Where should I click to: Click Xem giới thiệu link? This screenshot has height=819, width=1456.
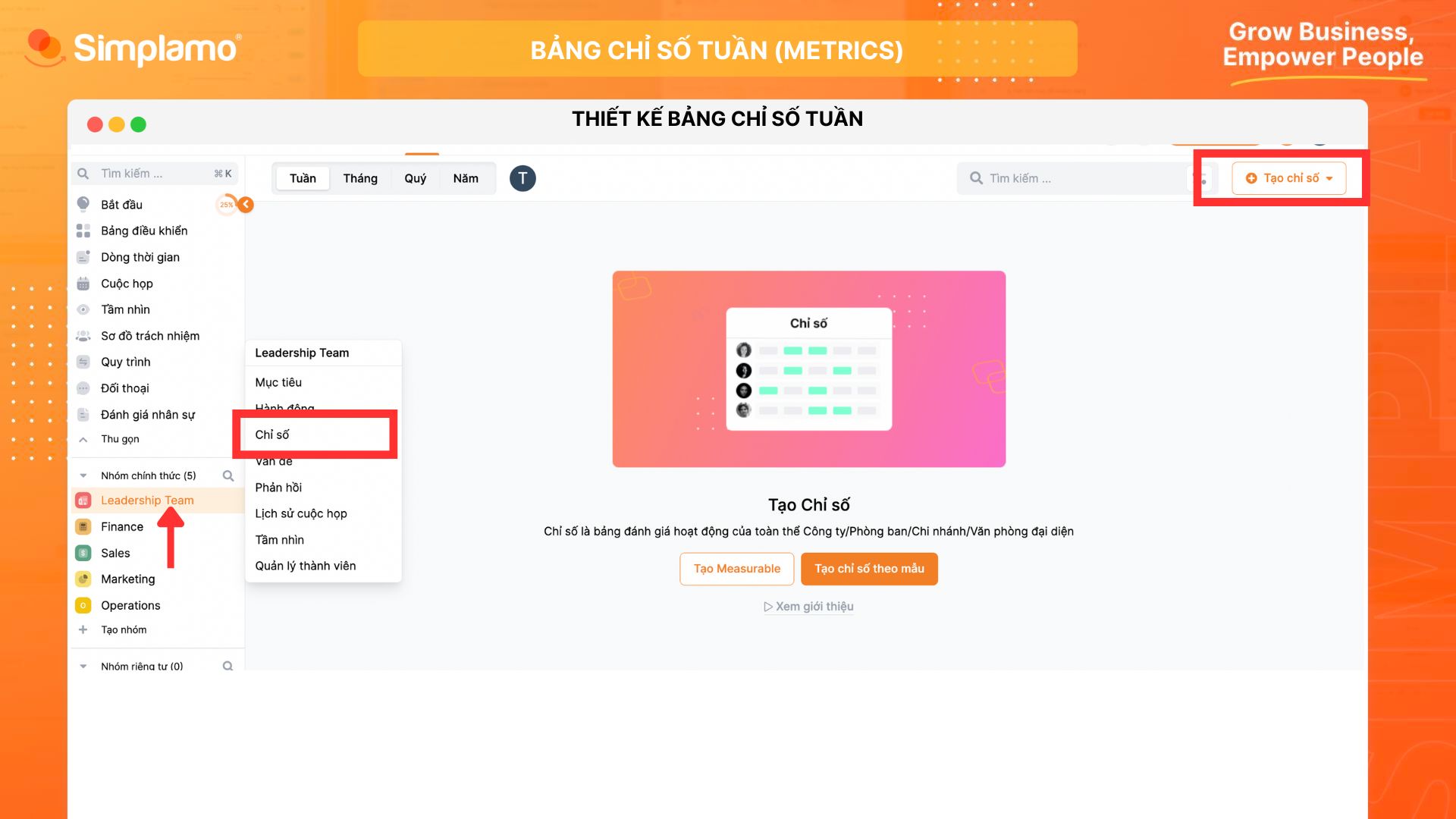pos(806,606)
